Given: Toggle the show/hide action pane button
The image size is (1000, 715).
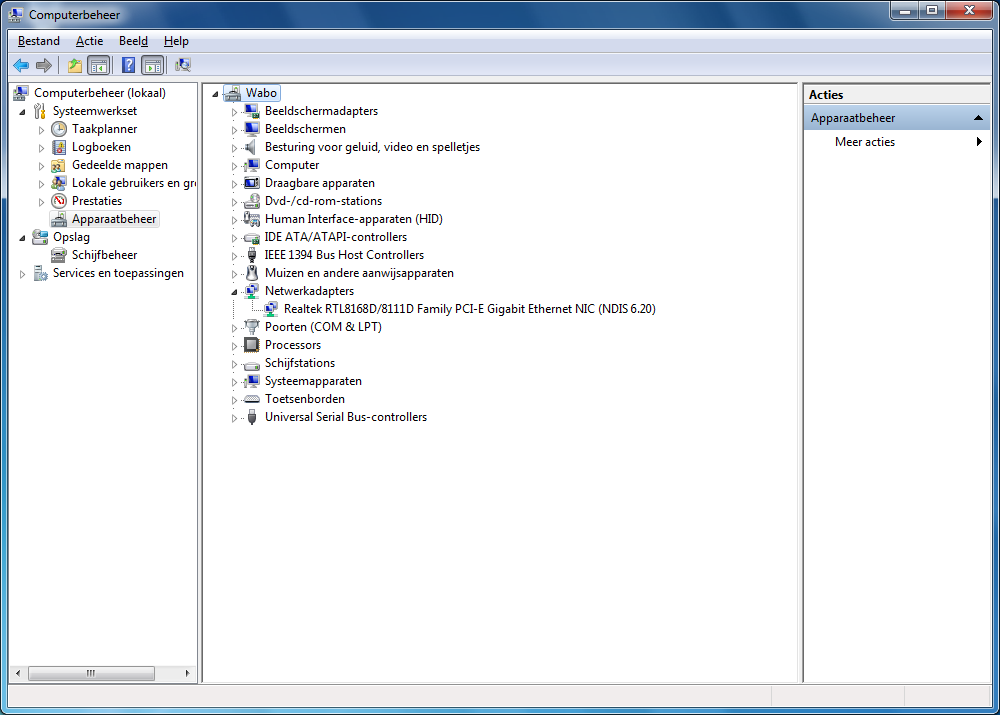Looking at the screenshot, I should tap(152, 65).
